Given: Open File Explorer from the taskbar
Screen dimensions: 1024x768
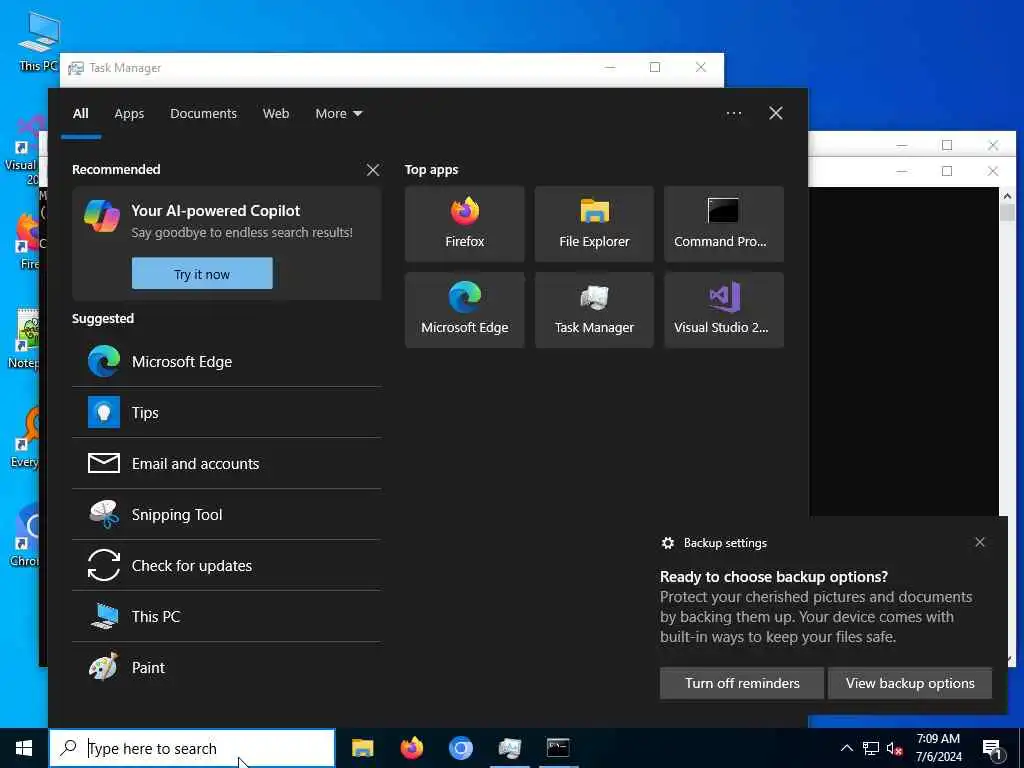Looking at the screenshot, I should tap(362, 748).
